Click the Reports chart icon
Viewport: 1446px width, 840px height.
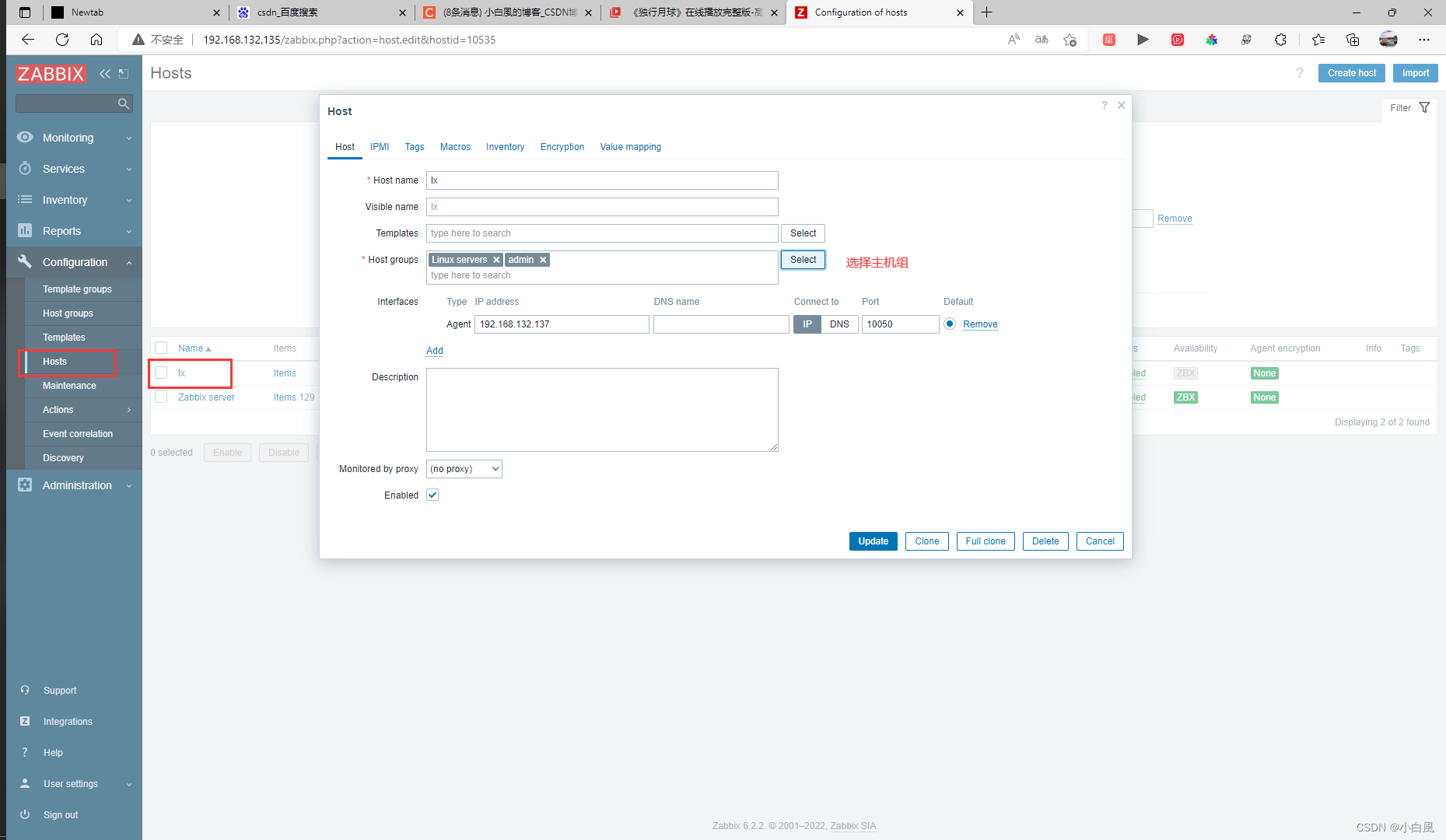point(25,231)
